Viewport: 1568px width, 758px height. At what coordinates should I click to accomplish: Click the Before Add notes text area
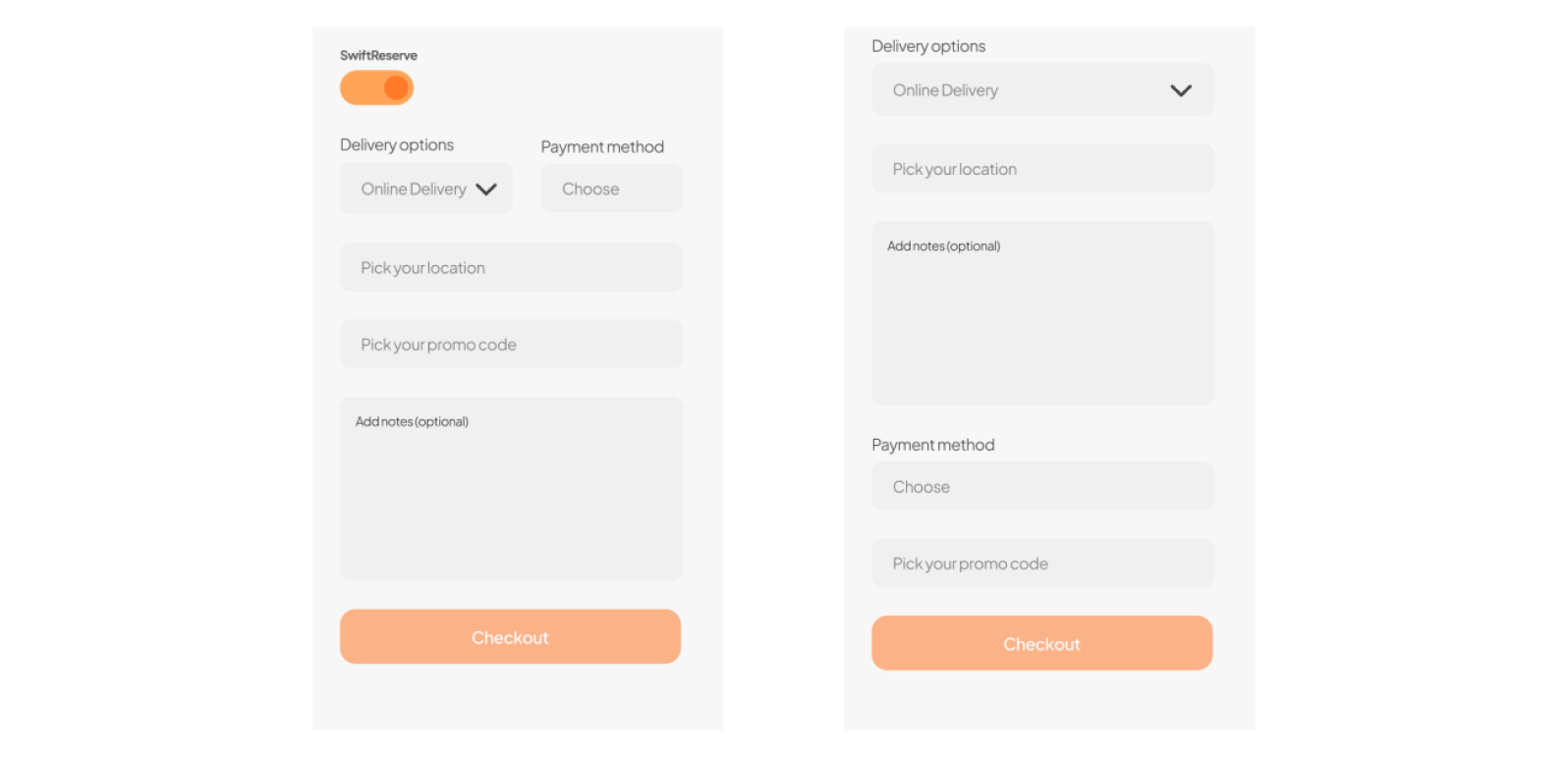click(511, 489)
